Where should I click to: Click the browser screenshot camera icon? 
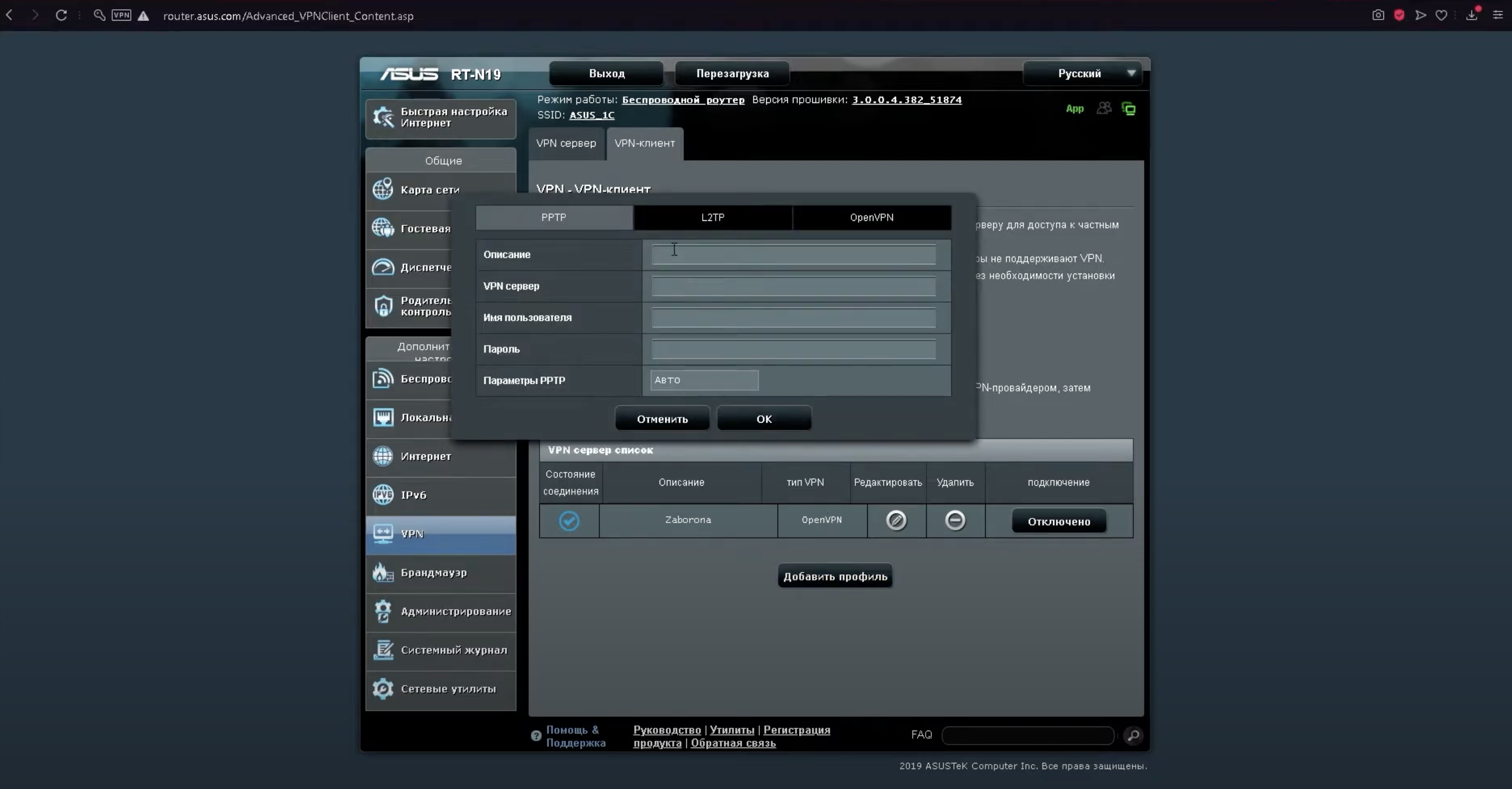click(x=1378, y=15)
